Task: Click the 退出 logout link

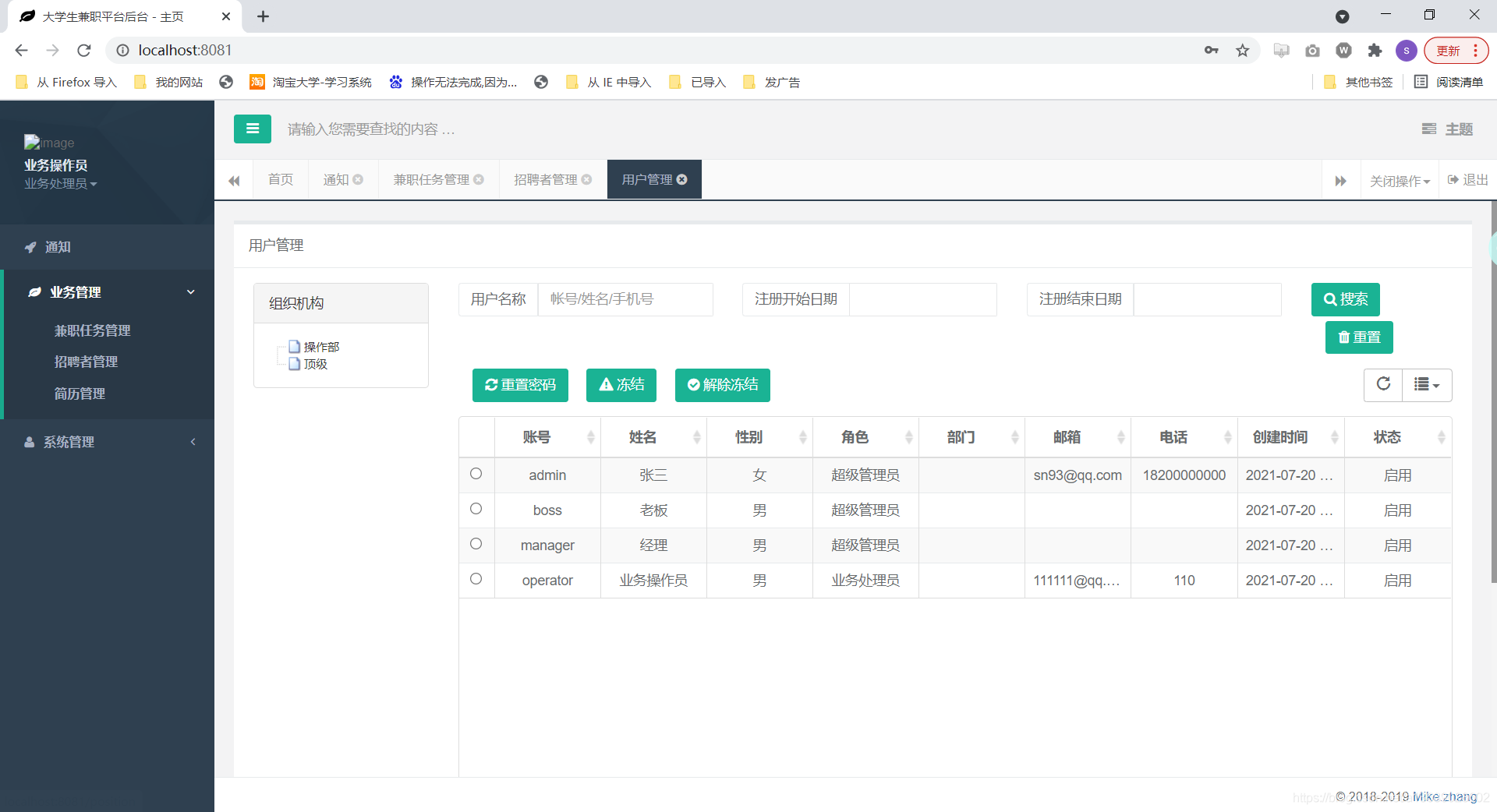Action: point(1468,180)
